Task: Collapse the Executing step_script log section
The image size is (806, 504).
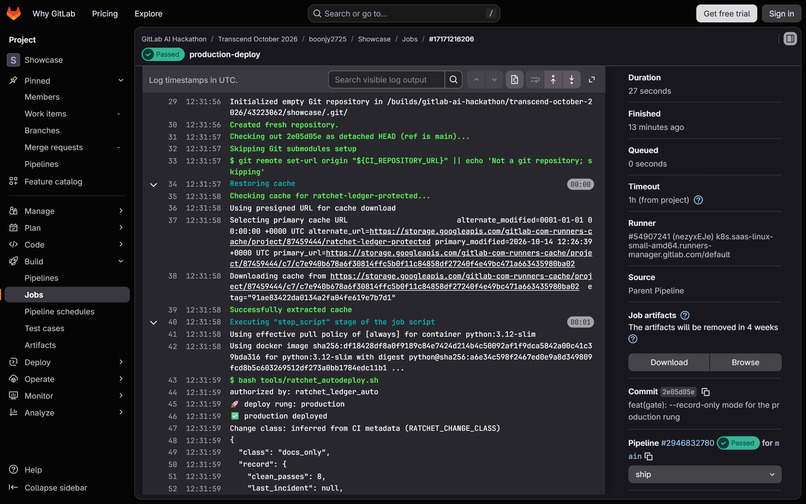Action: [x=153, y=322]
